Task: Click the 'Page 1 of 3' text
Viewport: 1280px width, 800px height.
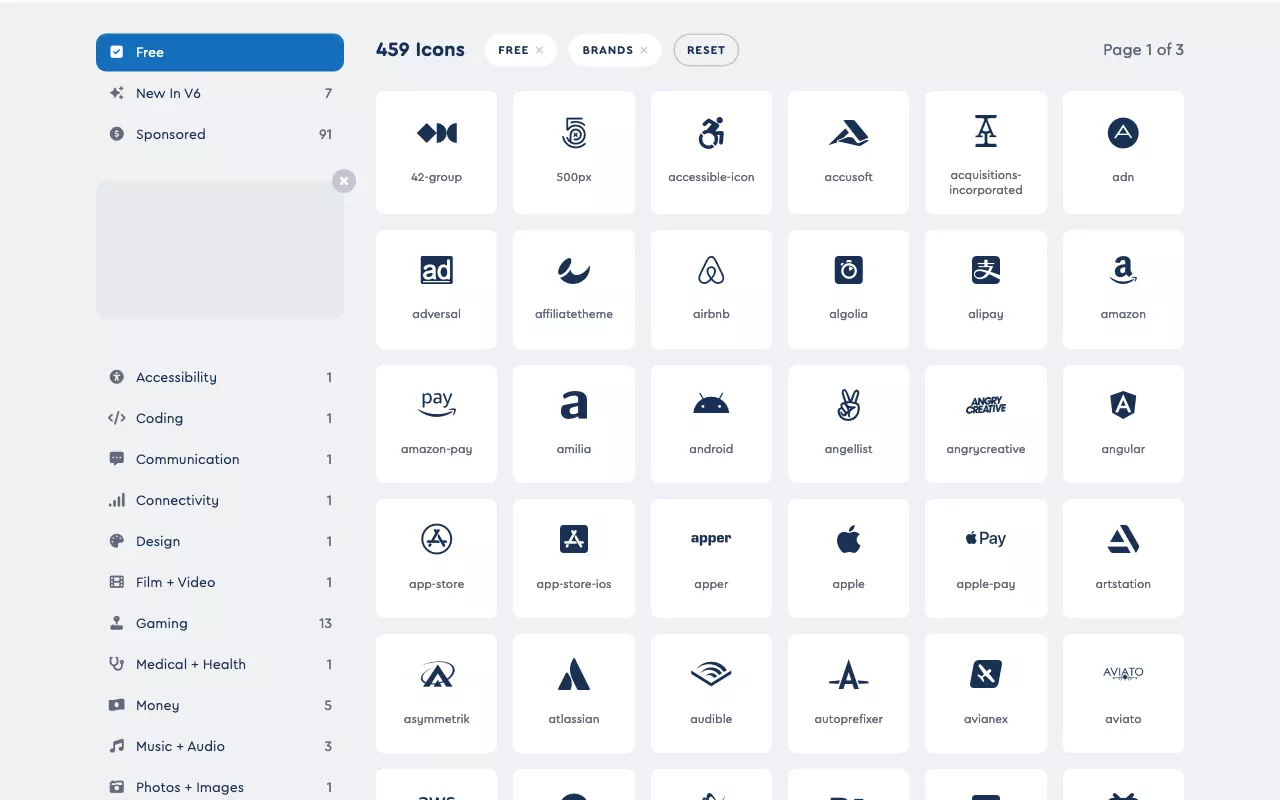Action: [1143, 50]
